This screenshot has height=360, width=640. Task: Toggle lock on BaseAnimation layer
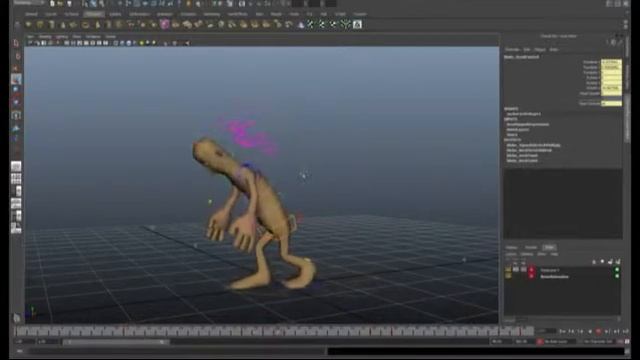508,277
